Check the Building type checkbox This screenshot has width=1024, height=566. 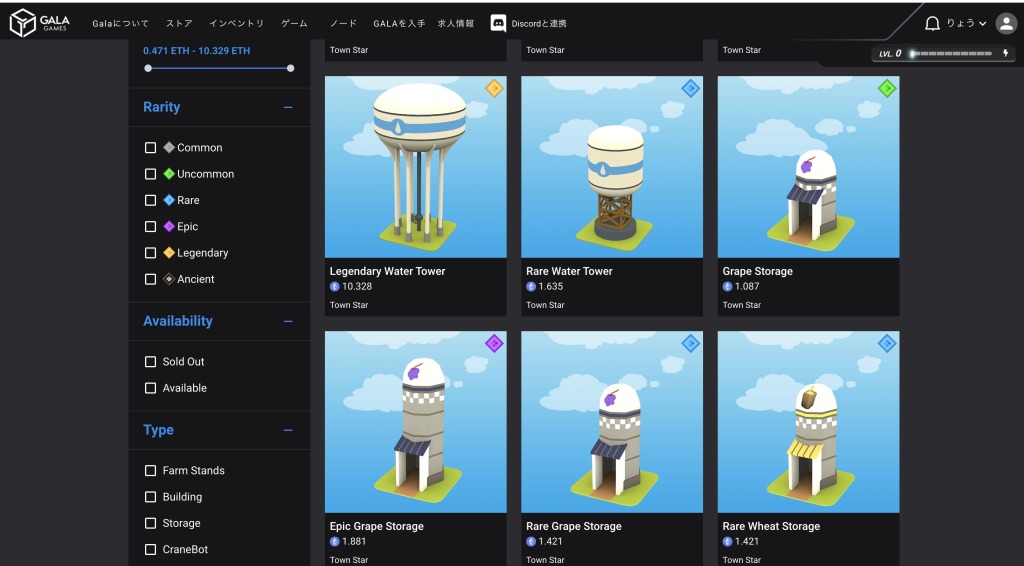[150, 497]
